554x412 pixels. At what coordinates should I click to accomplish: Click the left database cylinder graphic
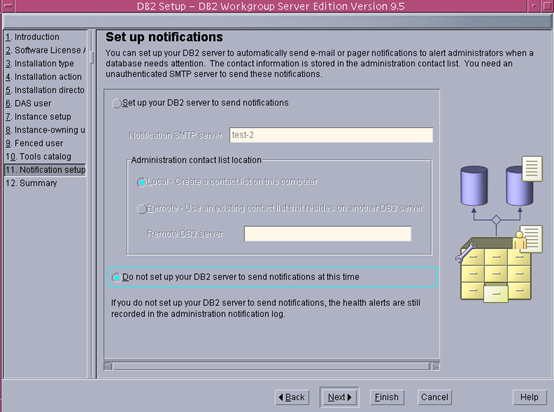tap(474, 186)
